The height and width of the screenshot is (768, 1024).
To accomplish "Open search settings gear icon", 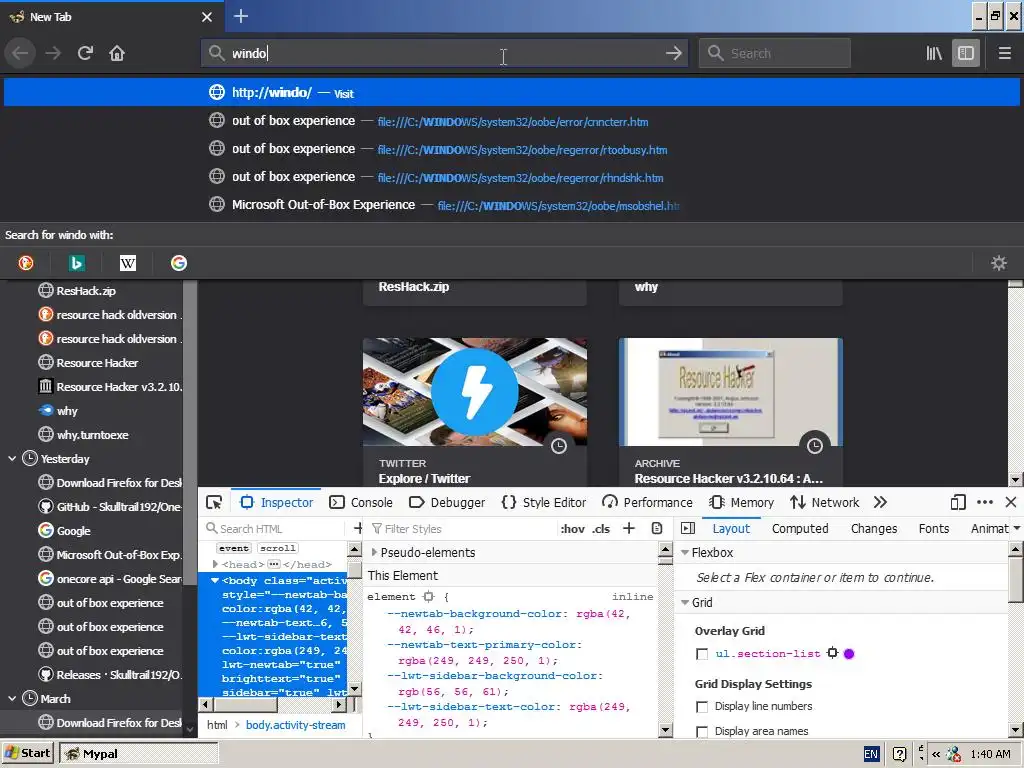I will [x=999, y=263].
